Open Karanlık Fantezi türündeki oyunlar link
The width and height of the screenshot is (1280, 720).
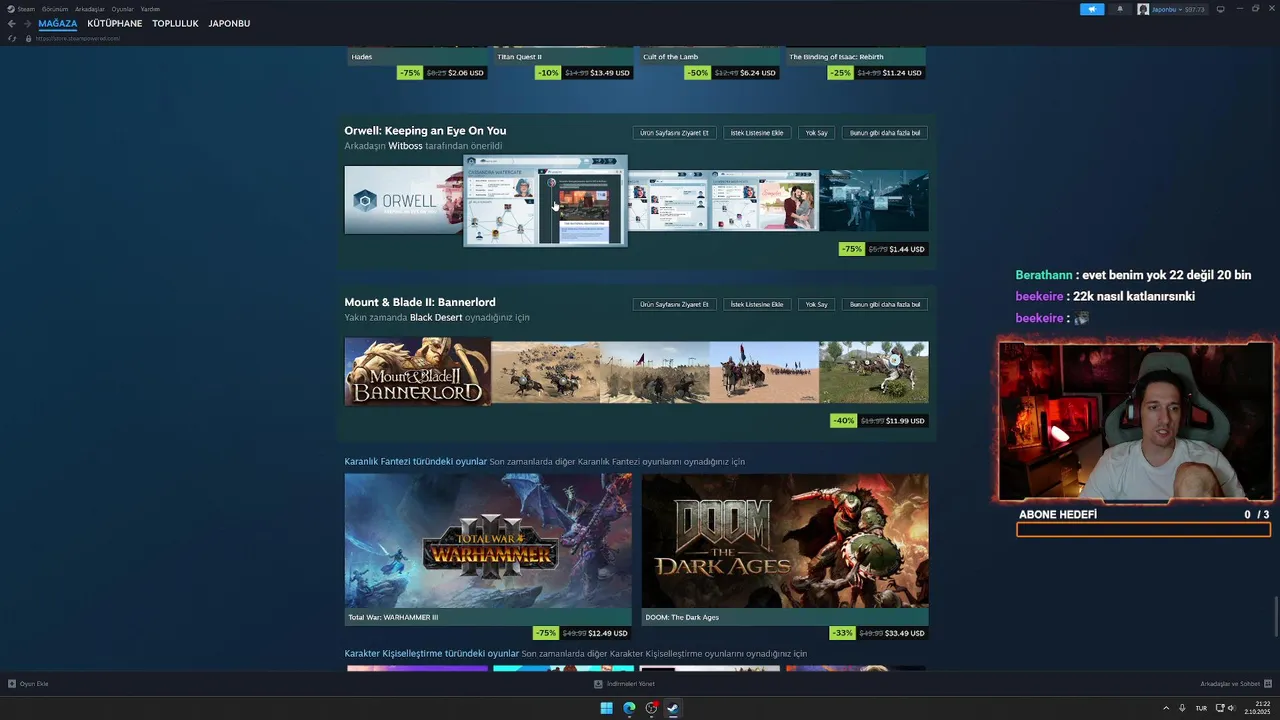(416, 462)
